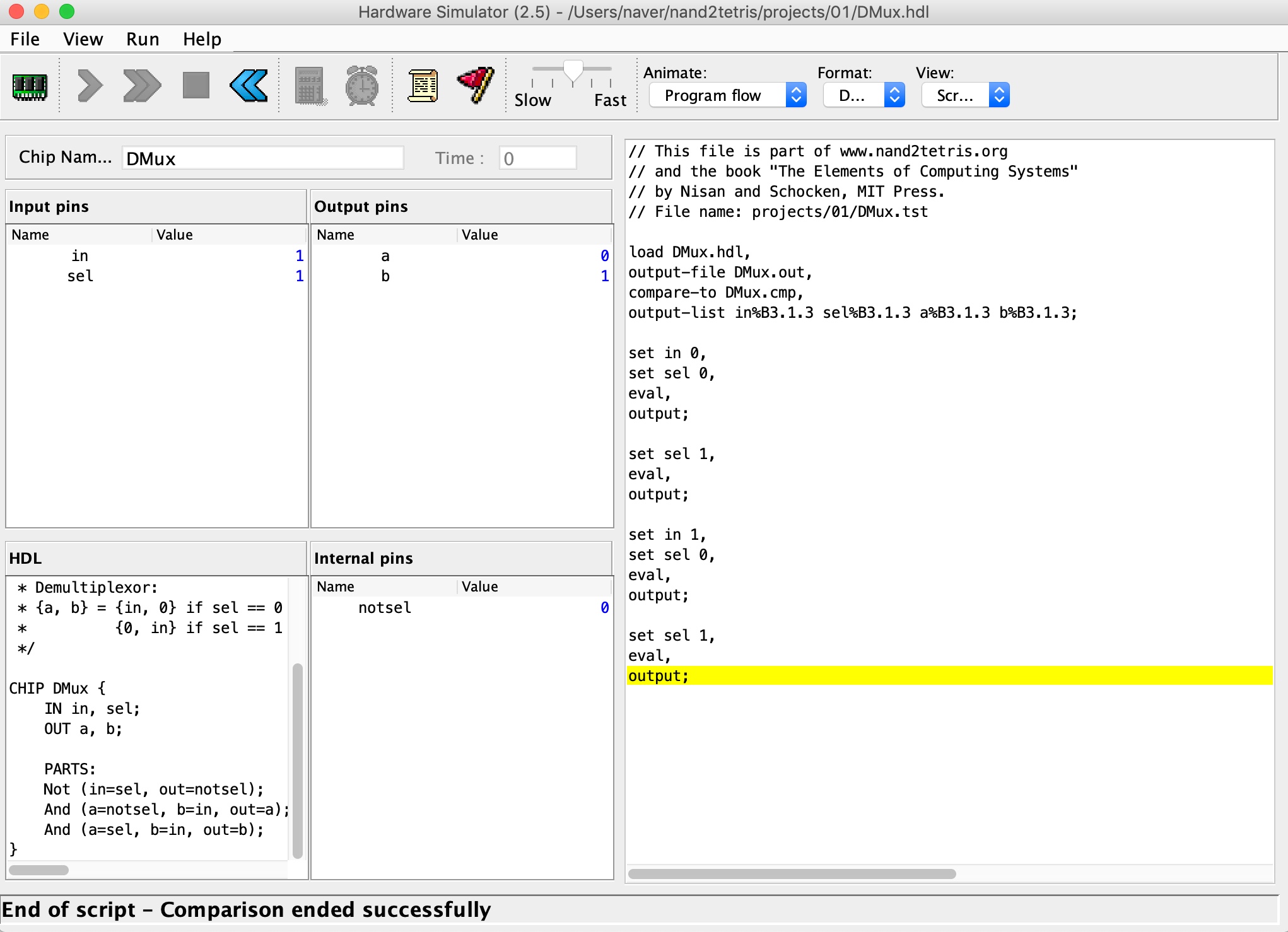Open the Help menu

(202, 39)
